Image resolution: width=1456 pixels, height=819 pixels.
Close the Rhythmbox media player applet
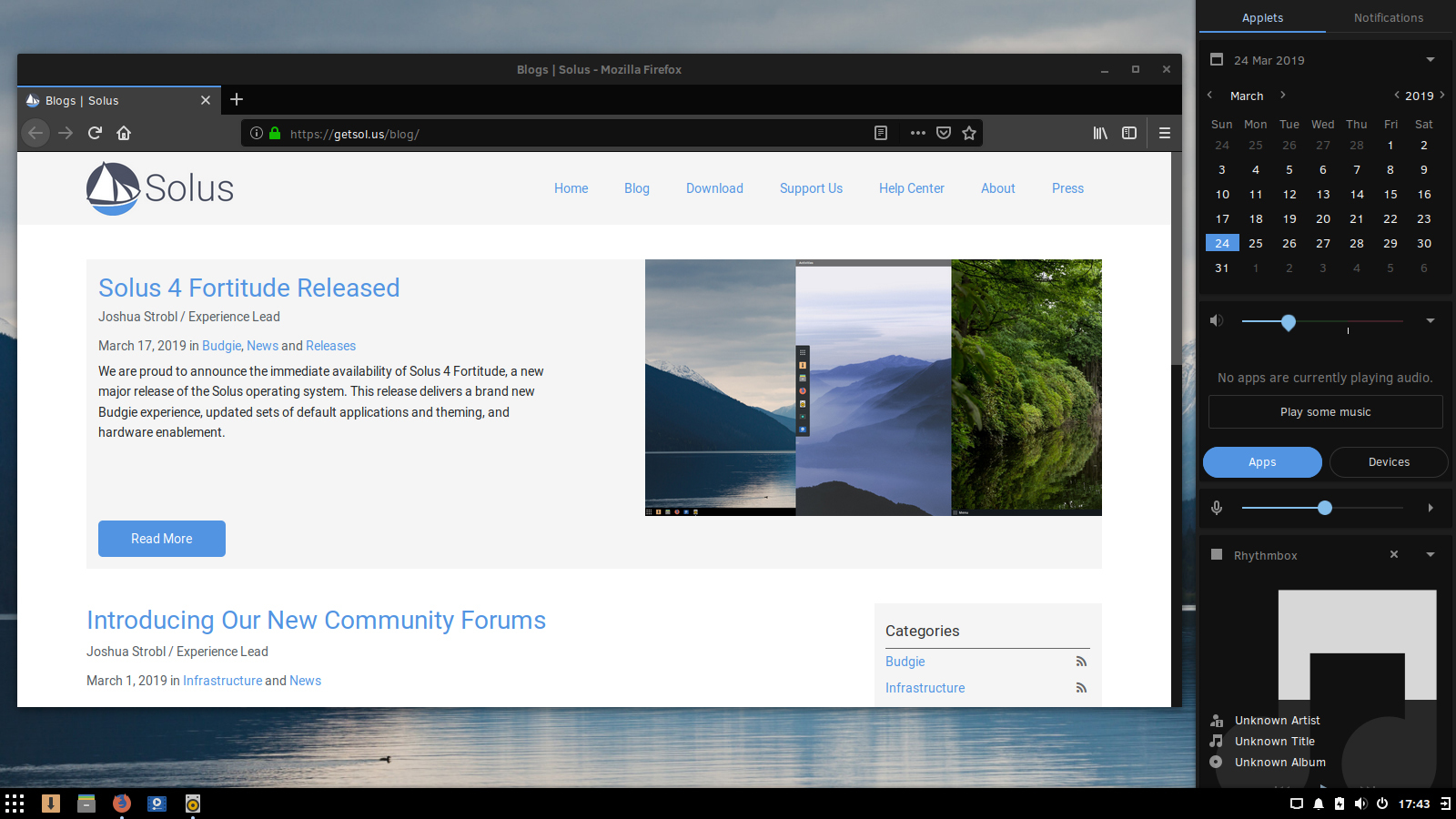[x=1394, y=554]
